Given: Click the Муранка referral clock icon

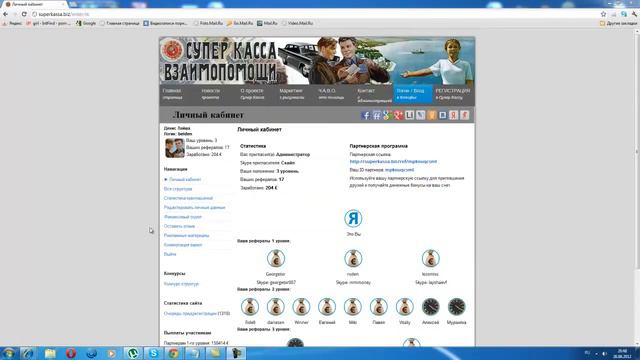Looking at the screenshot, I should pos(456,307).
